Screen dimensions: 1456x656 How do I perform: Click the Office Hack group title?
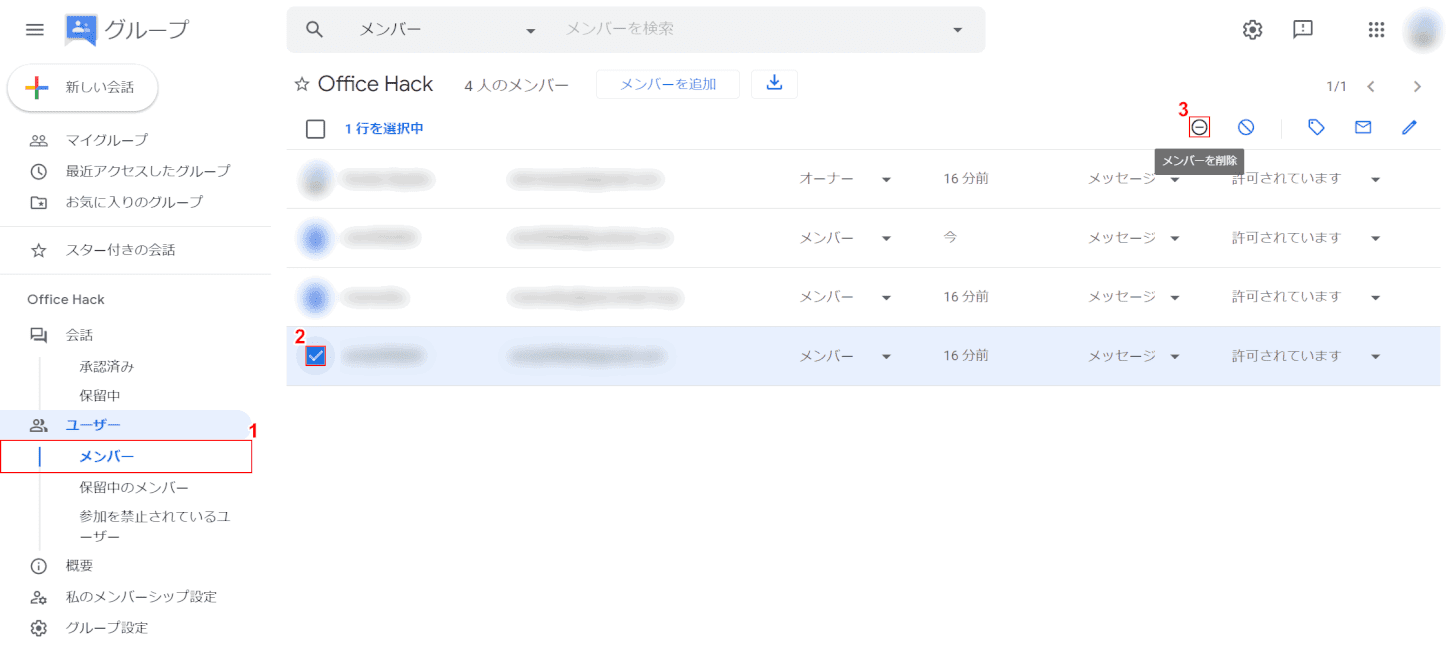point(376,85)
